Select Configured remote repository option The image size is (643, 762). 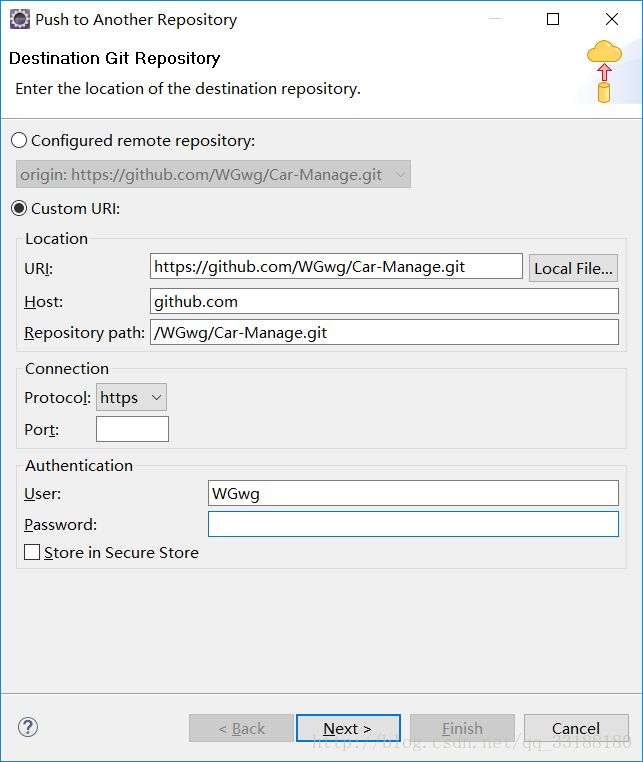[x=19, y=141]
